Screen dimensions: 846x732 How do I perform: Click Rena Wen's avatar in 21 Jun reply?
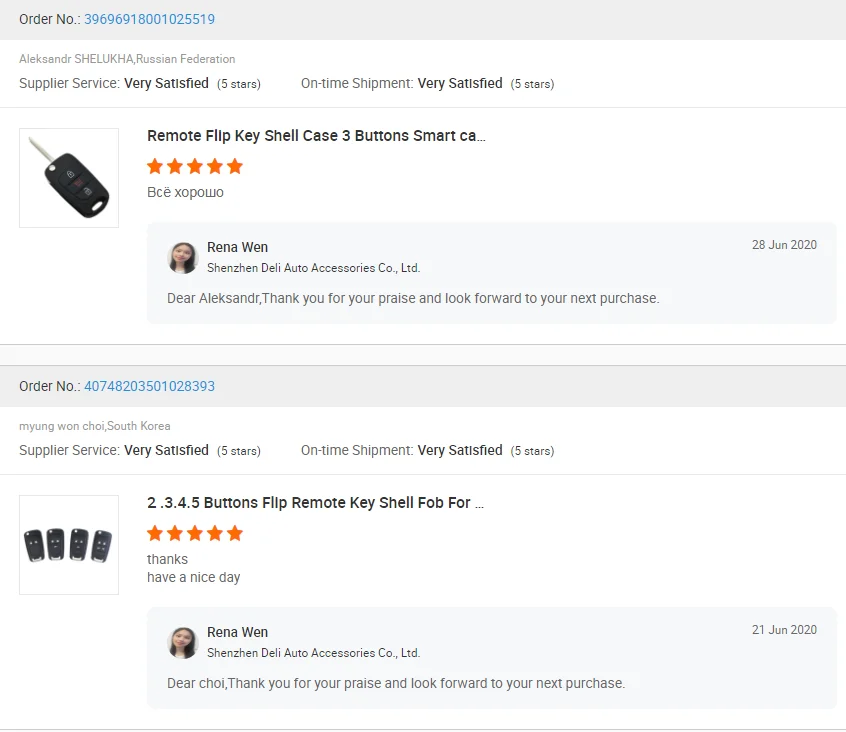tap(183, 643)
